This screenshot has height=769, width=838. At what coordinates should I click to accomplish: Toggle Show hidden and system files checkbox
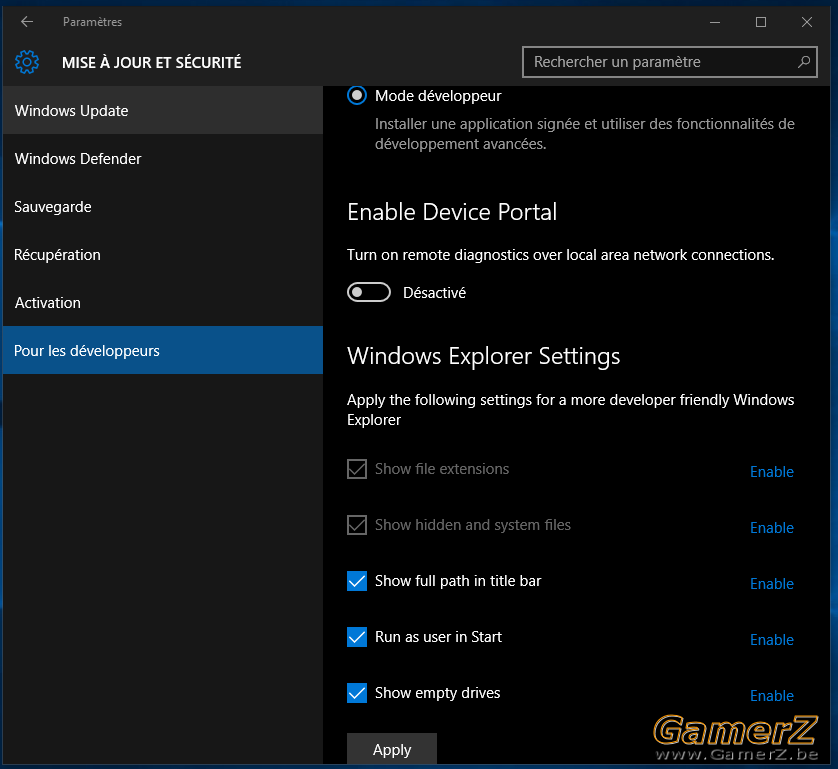357,525
